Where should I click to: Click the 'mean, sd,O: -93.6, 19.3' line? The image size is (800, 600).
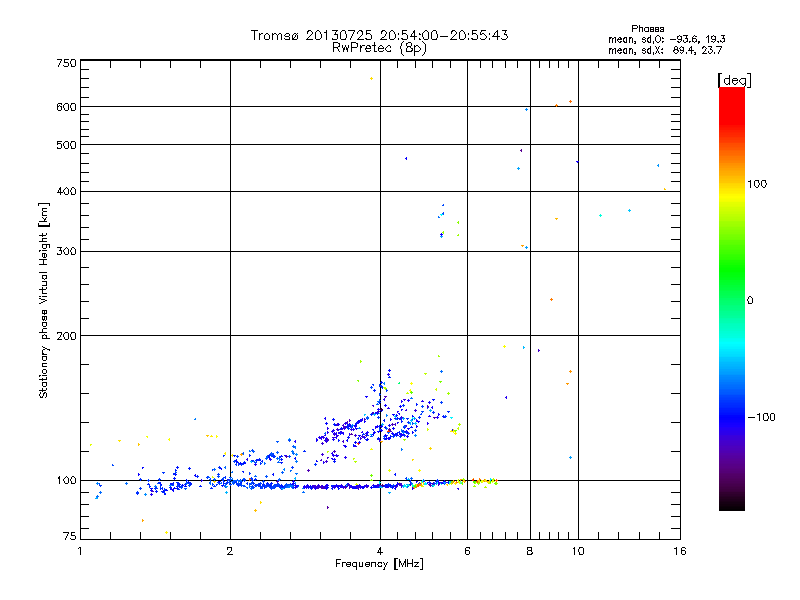click(666, 39)
